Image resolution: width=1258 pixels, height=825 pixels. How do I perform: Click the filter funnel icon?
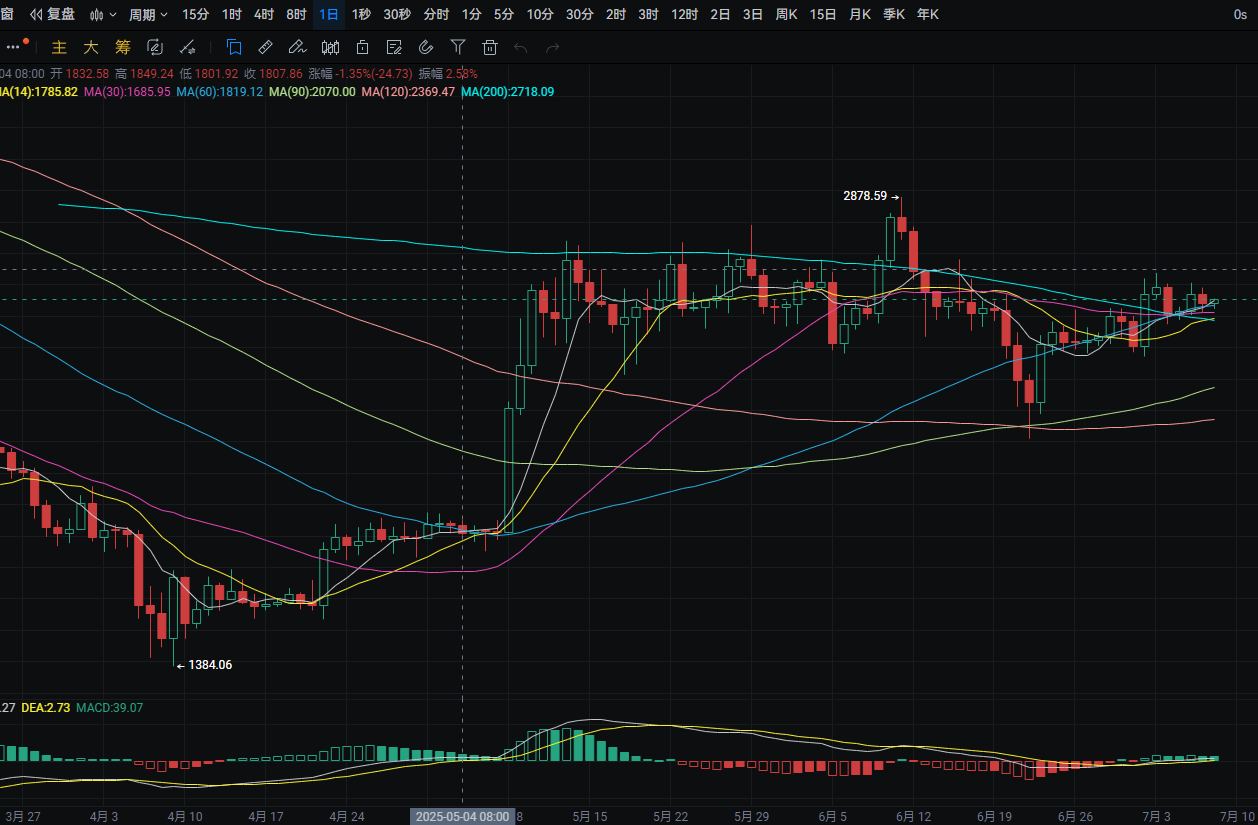click(457, 47)
